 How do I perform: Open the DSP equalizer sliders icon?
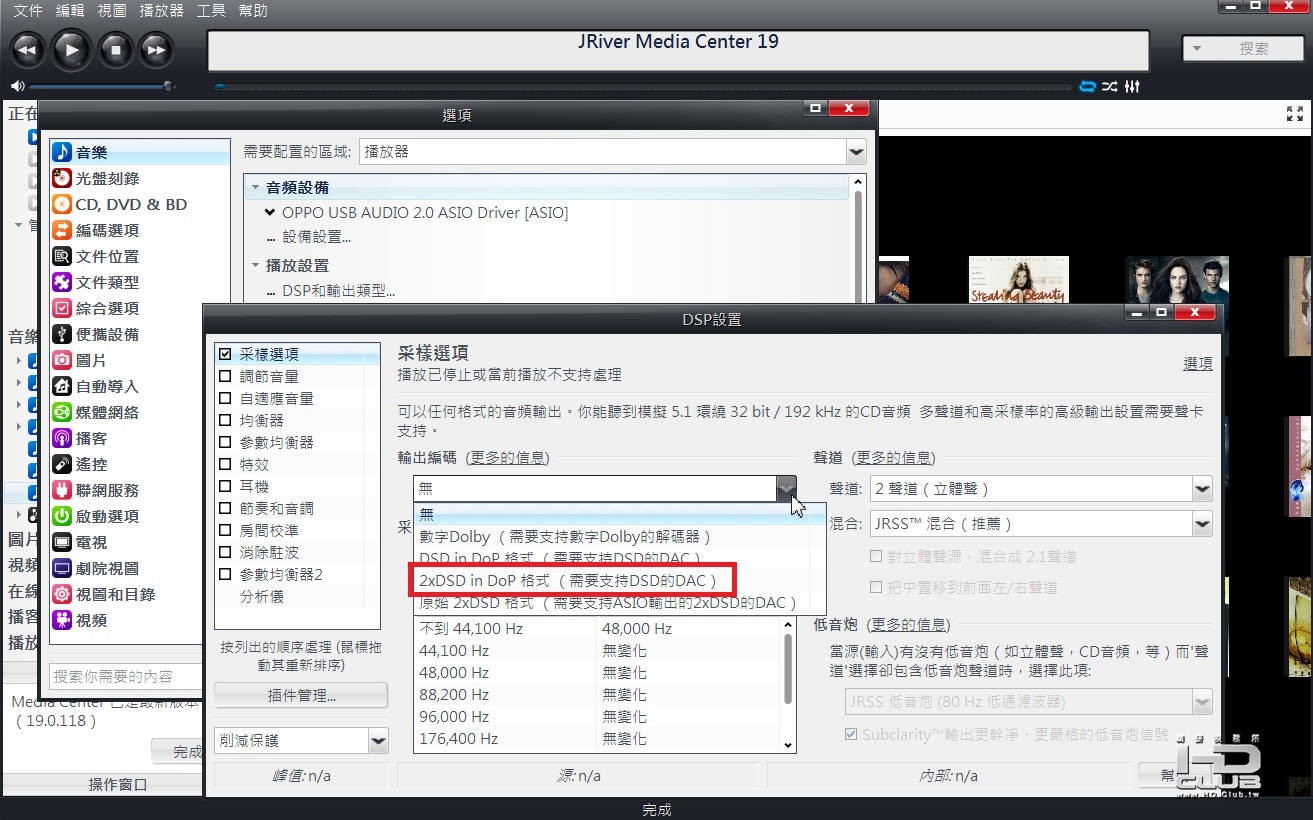[1132, 87]
